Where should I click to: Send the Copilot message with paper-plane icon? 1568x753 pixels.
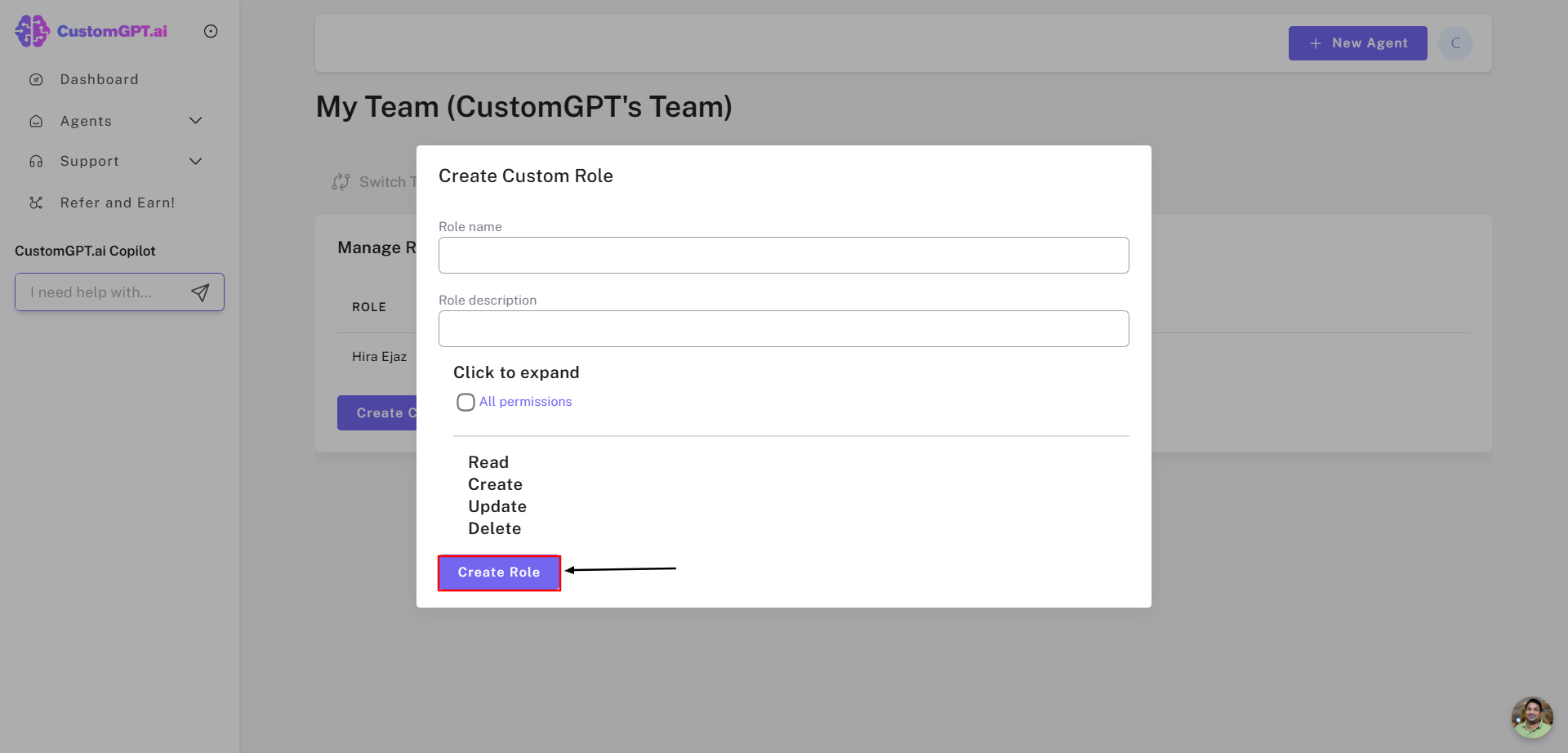200,292
